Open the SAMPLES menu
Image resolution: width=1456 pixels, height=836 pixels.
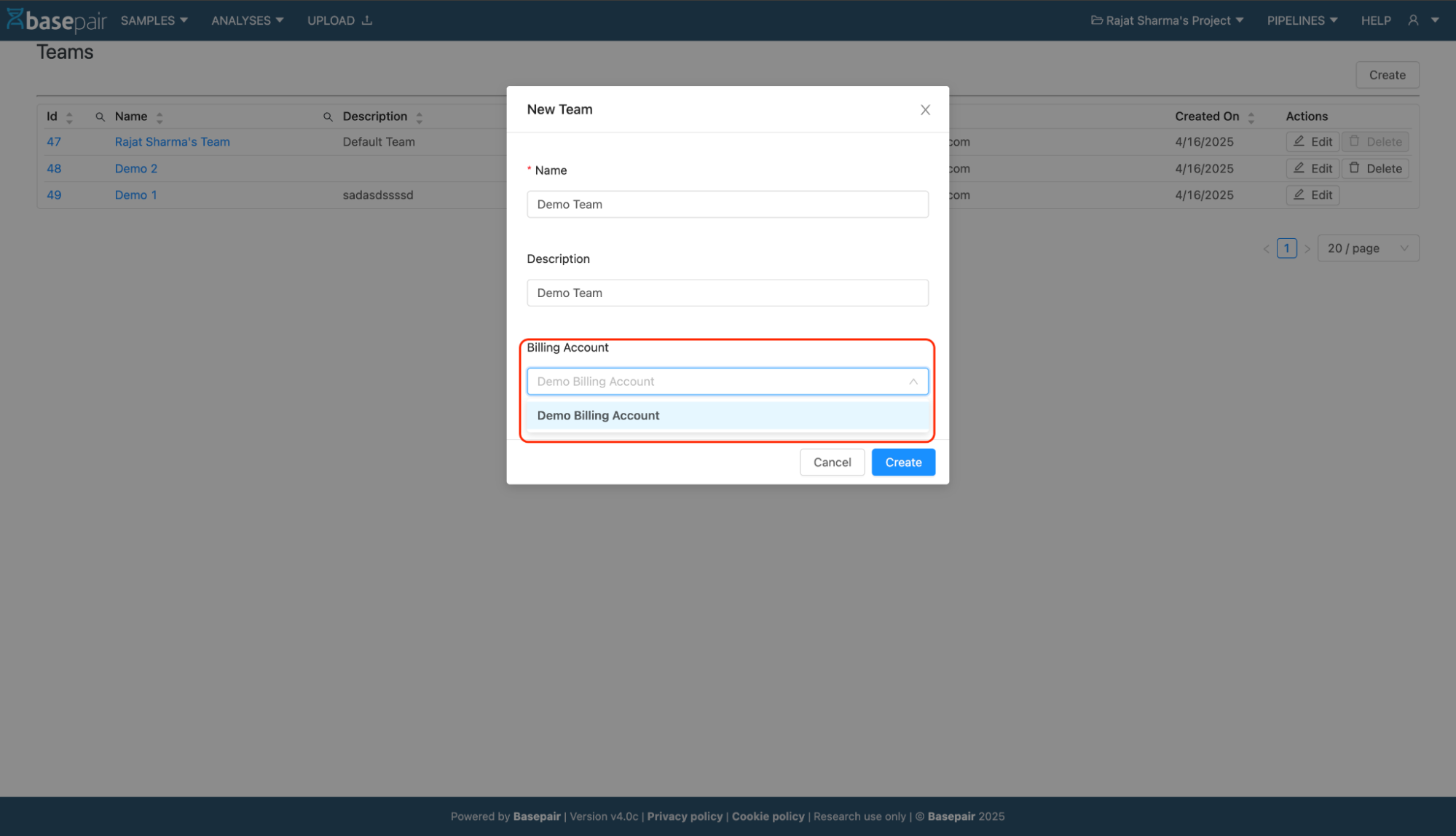click(154, 20)
